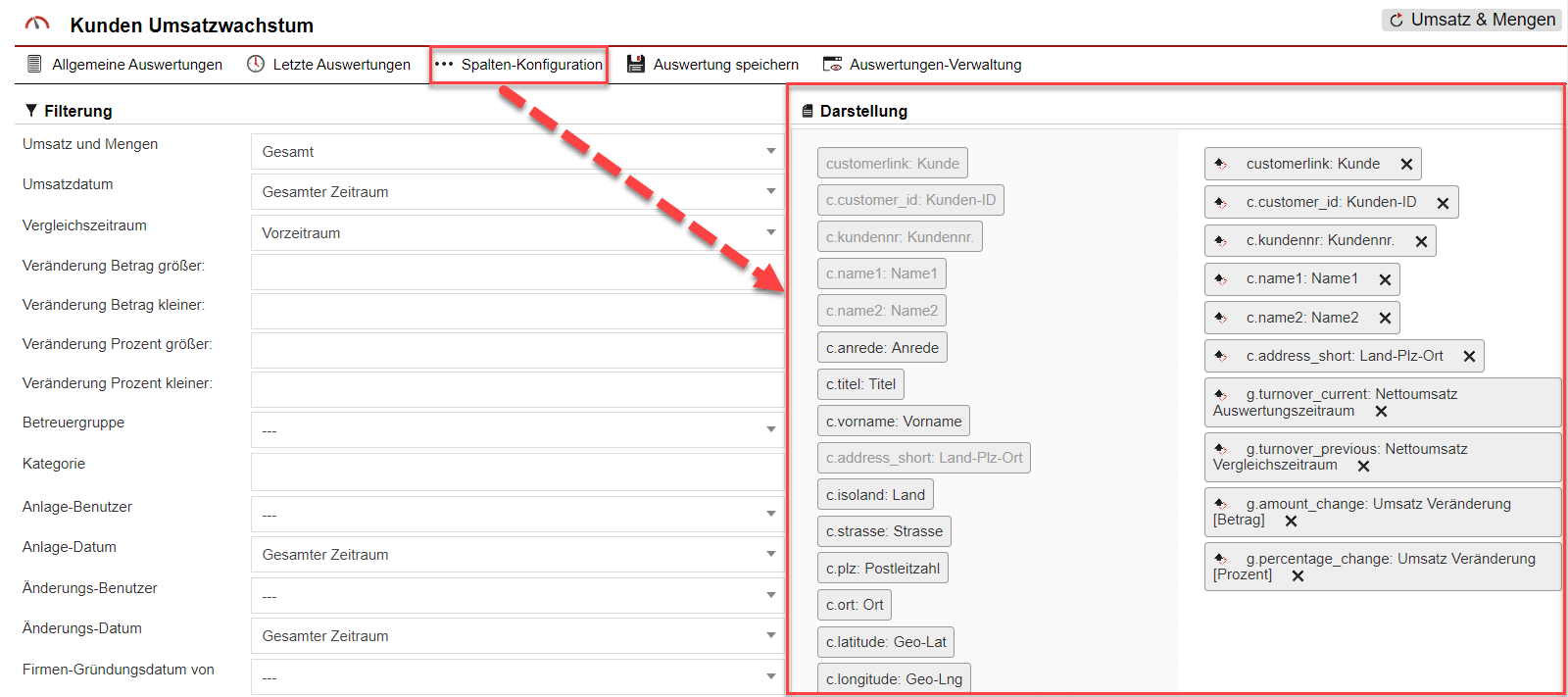This screenshot has height=697, width=1568.
Task: Add the c.anrede: Anrede column
Action: 882,348
